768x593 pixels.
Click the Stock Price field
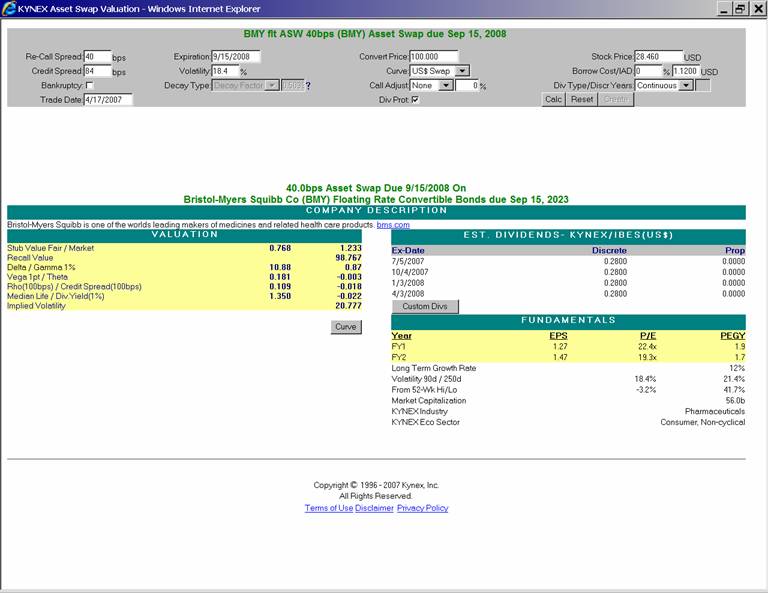coord(659,57)
